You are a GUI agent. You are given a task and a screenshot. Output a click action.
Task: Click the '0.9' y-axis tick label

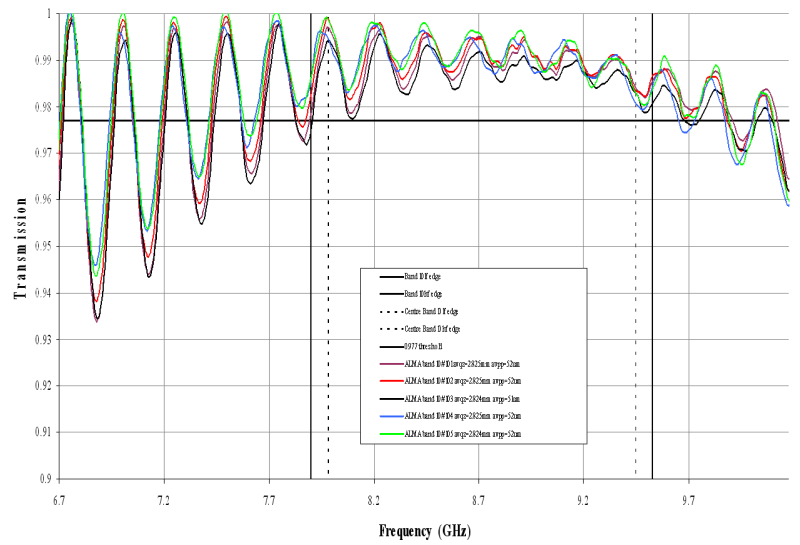coord(45,479)
